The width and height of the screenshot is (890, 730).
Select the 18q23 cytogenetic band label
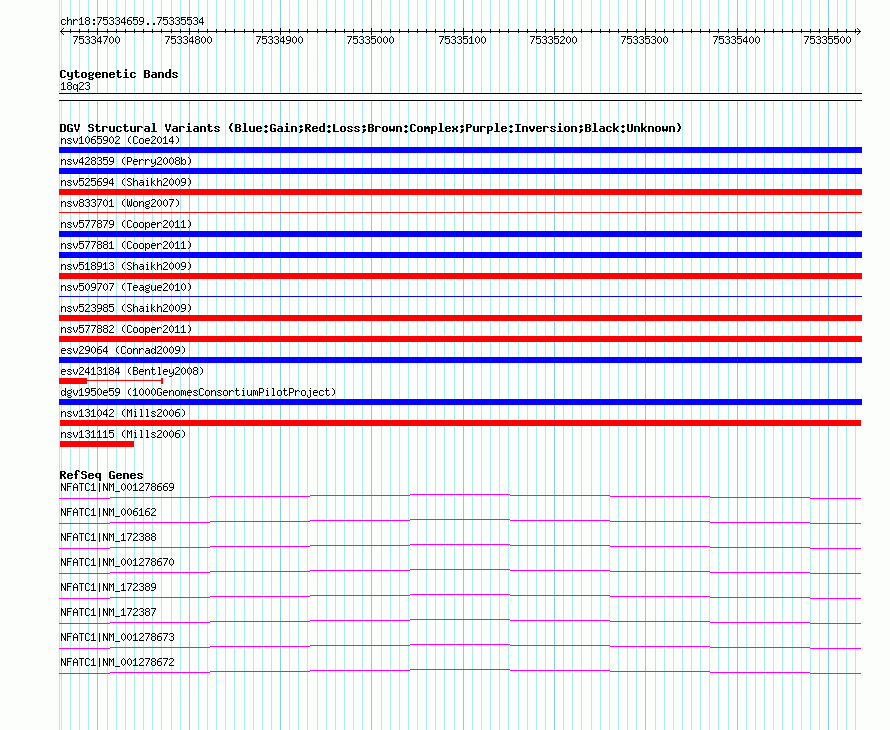tap(75, 86)
